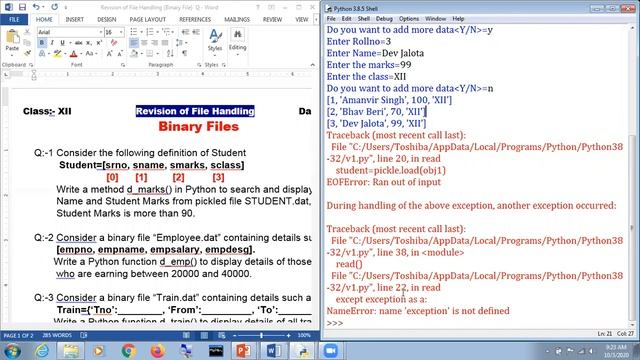This screenshot has height=360, width=640.
Task: Click the Multilevel list icon
Action: tap(166, 32)
